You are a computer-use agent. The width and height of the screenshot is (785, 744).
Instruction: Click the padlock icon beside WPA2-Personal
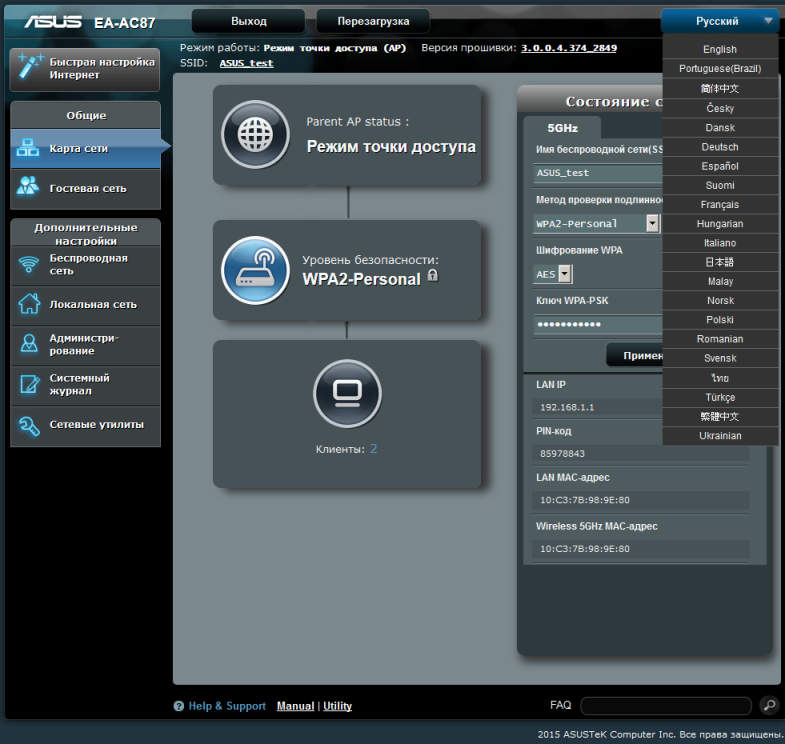433,275
